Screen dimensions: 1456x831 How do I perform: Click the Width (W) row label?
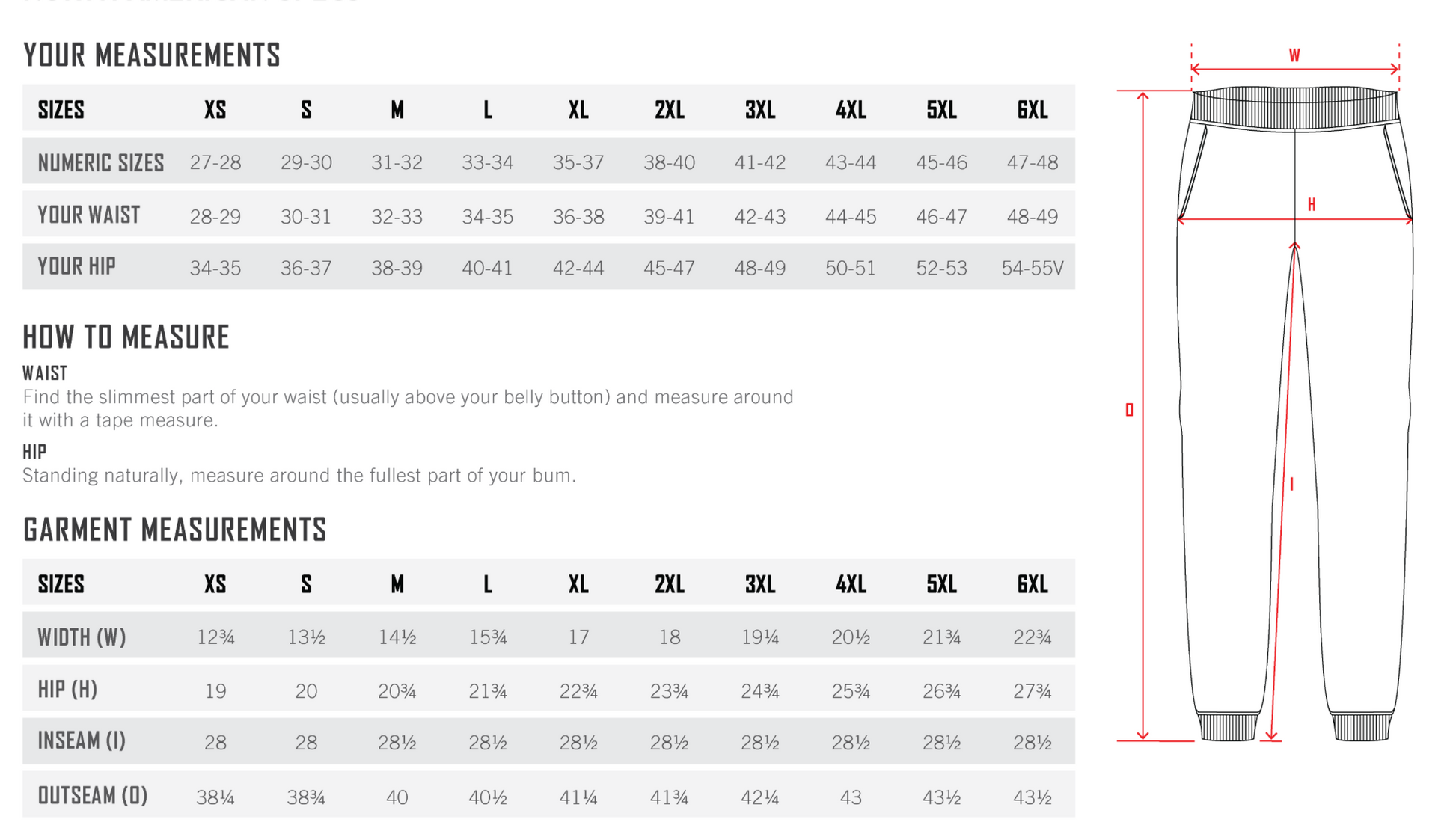(x=82, y=637)
